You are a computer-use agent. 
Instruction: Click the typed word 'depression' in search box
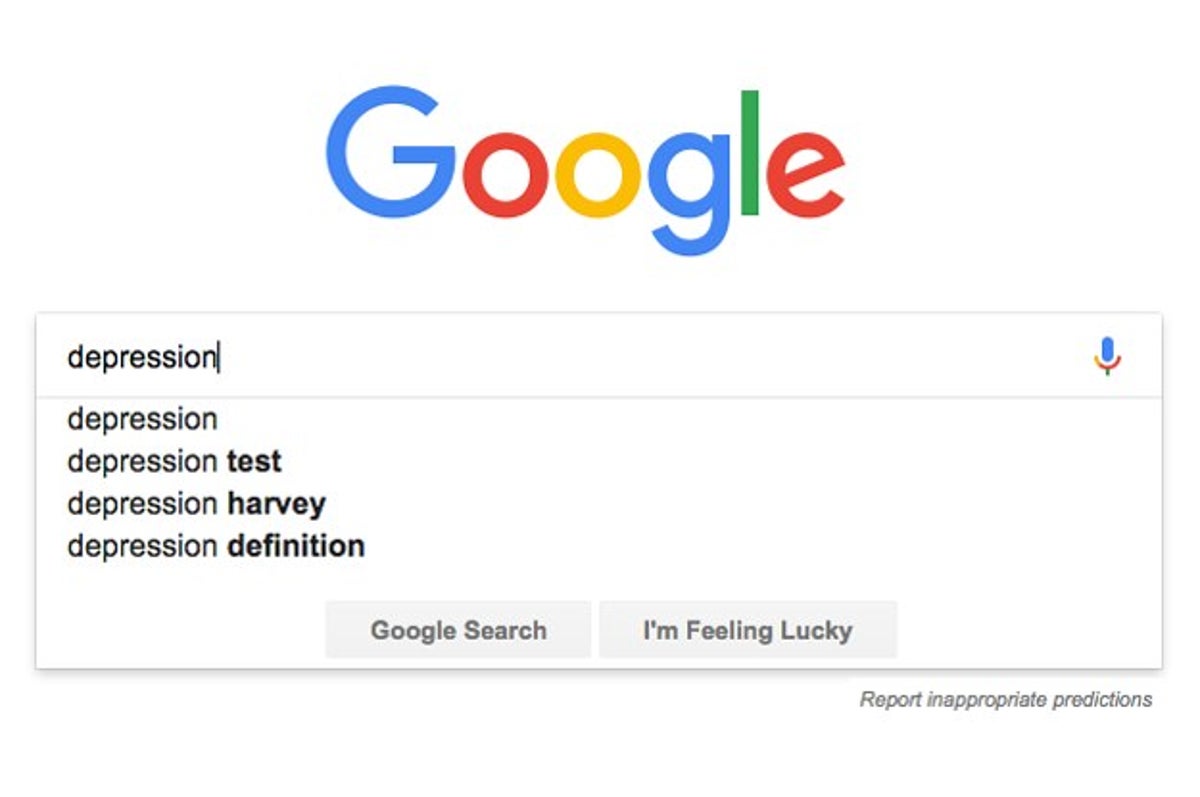click(141, 357)
